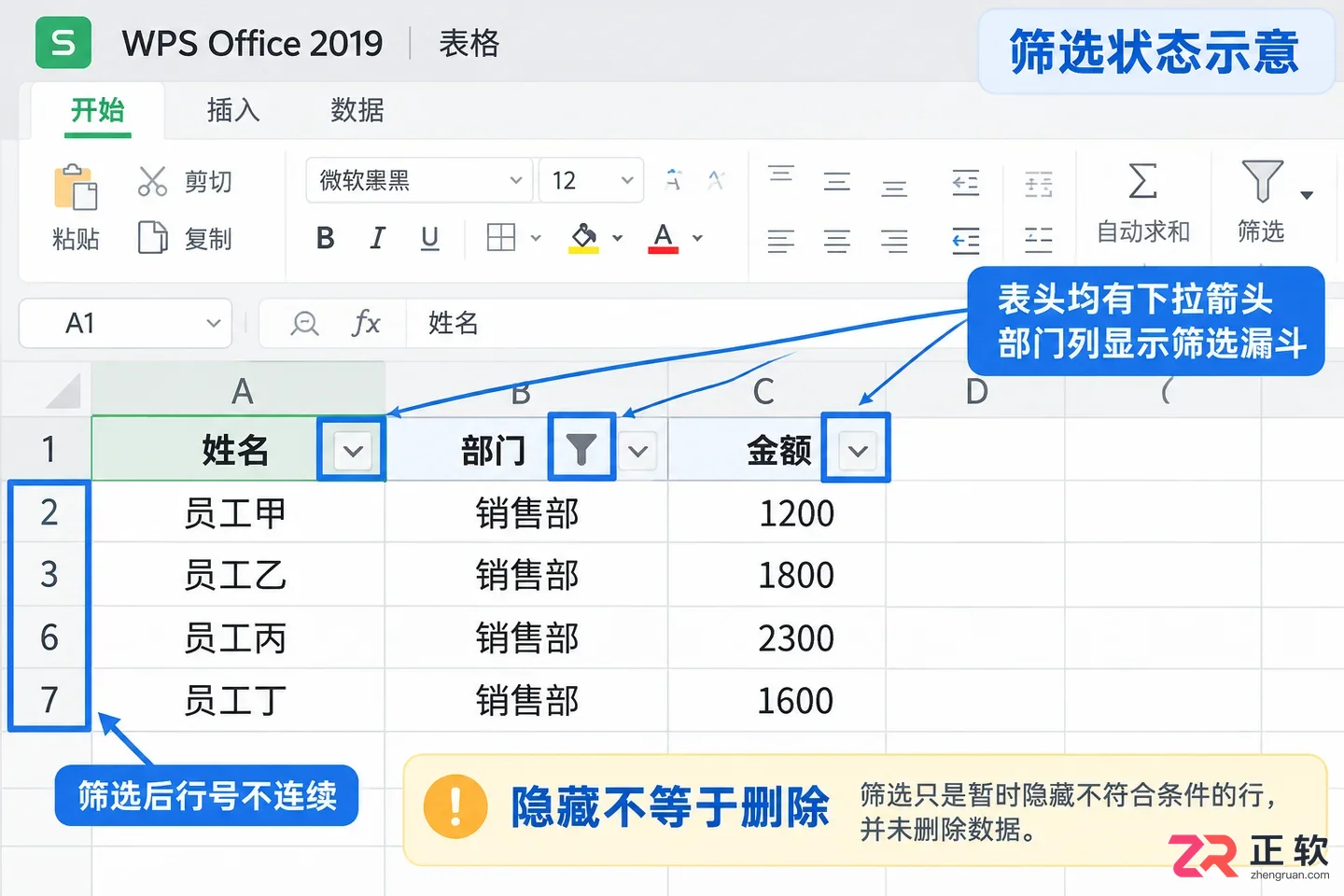Image resolution: width=1344 pixels, height=896 pixels.
Task: Click the cell 员工乙
Action: pos(239,575)
